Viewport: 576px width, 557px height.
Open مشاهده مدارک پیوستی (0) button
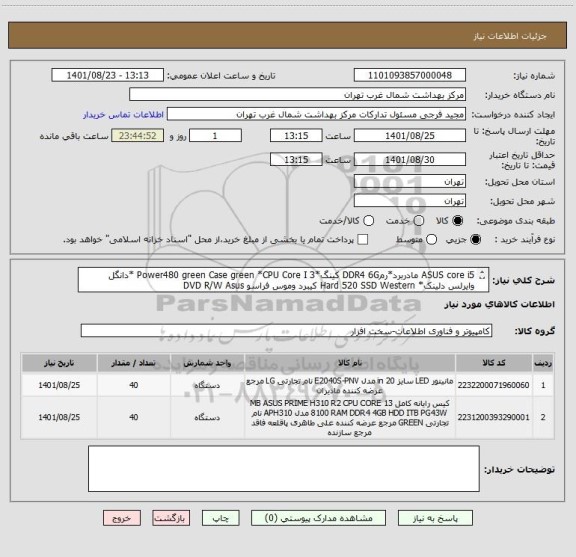[x=318, y=518]
